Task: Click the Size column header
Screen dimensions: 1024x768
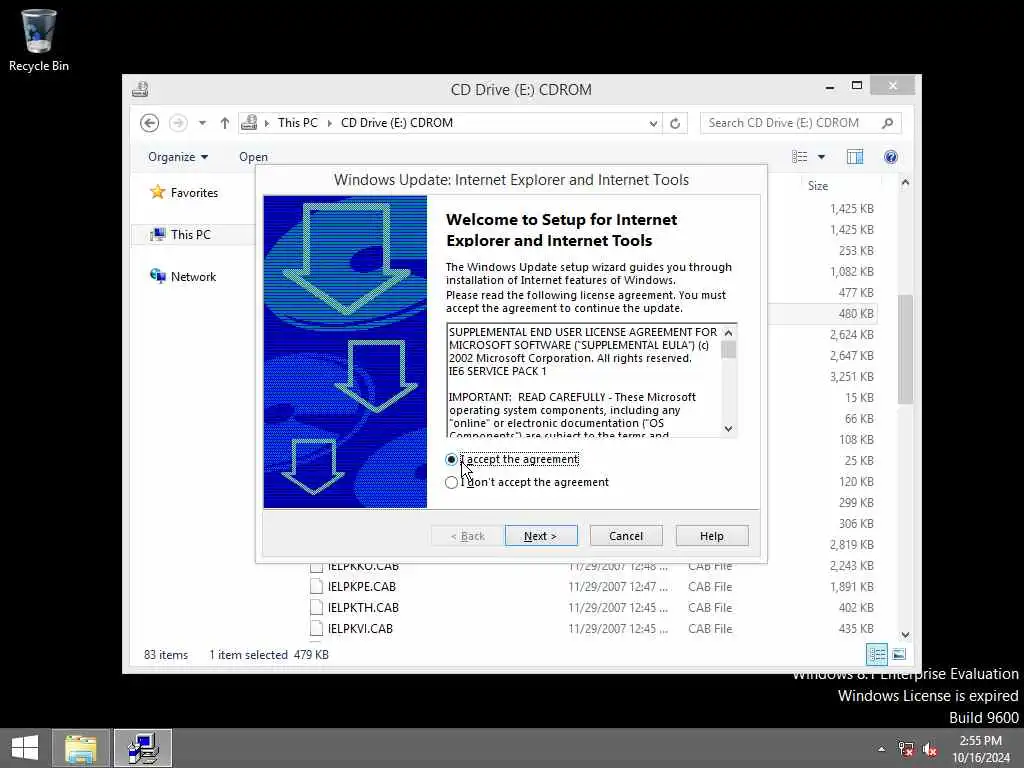Action: (x=818, y=186)
